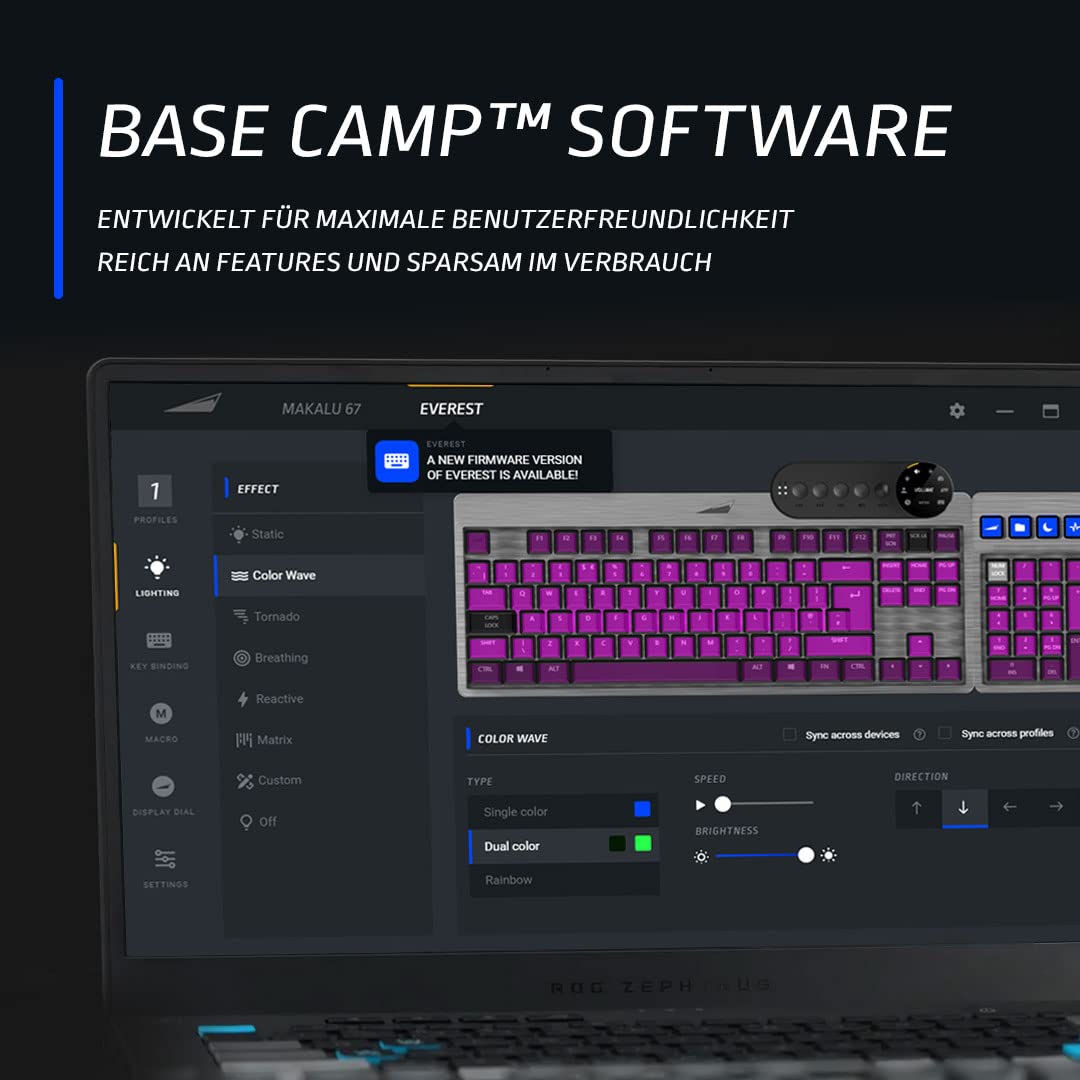Turn lighting Off in effect list
The height and width of the screenshot is (1080, 1080).
pos(266,821)
